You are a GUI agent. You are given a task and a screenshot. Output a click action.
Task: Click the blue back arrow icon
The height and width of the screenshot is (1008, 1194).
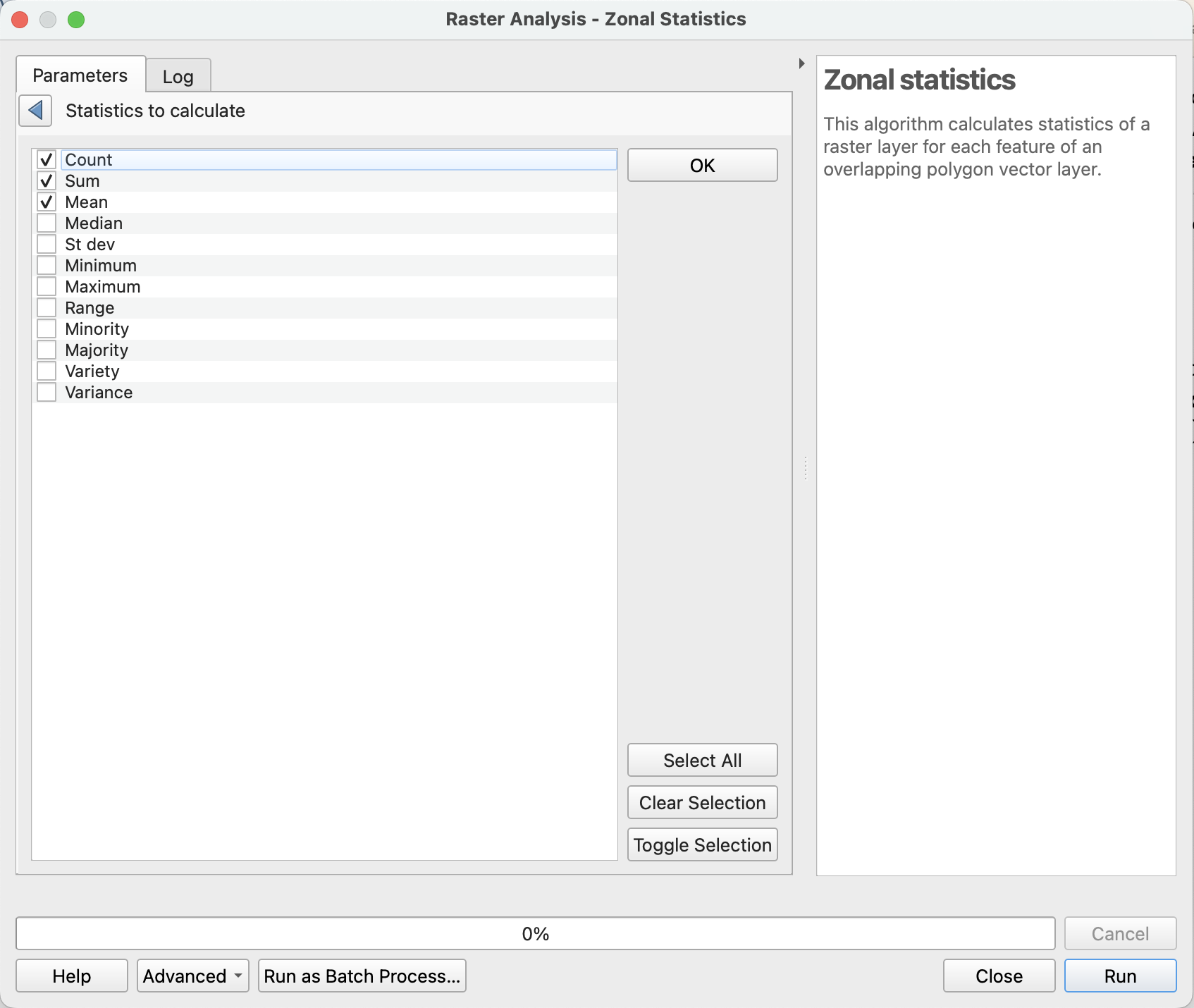(35, 111)
